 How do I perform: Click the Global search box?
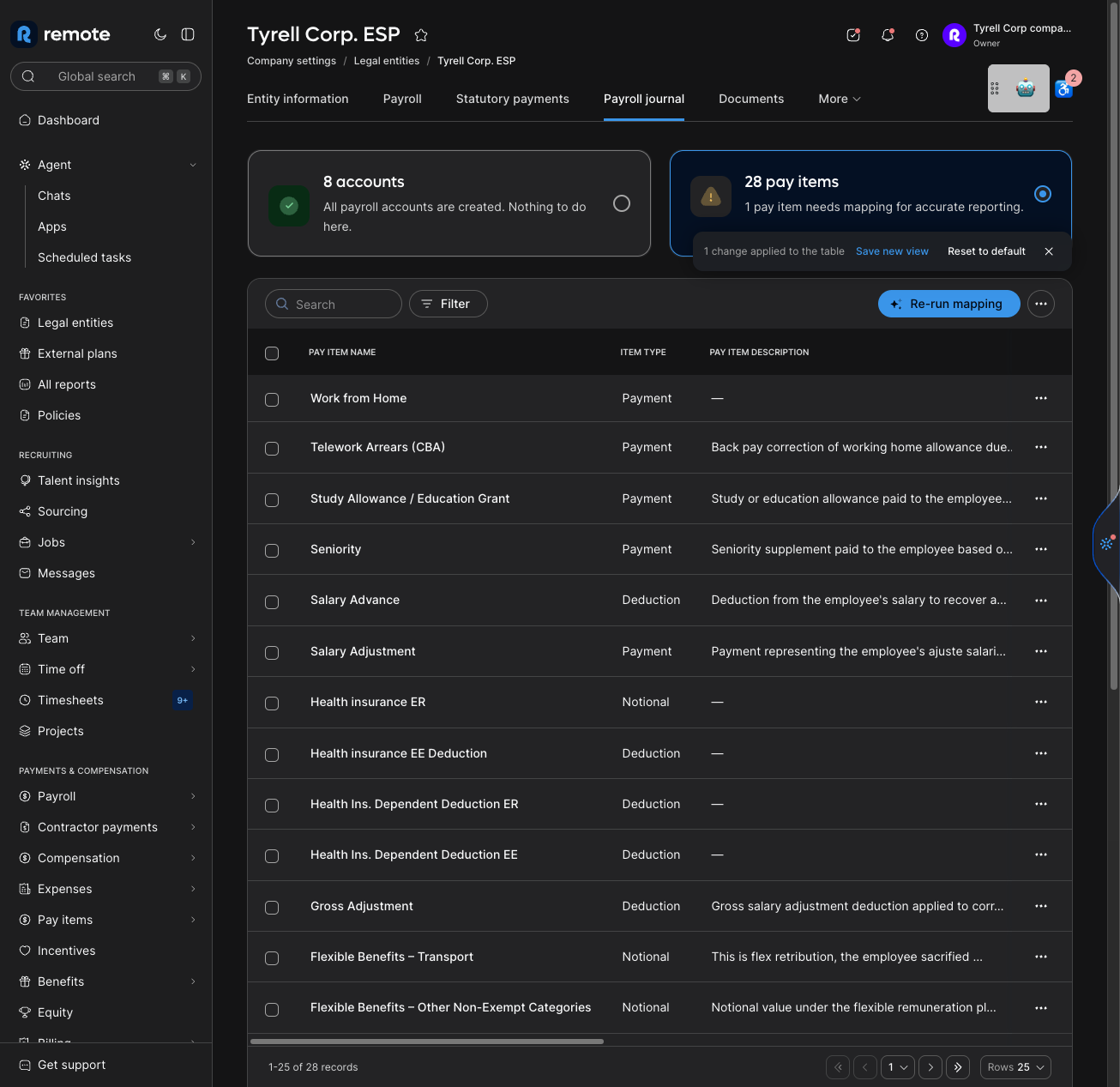pos(105,76)
